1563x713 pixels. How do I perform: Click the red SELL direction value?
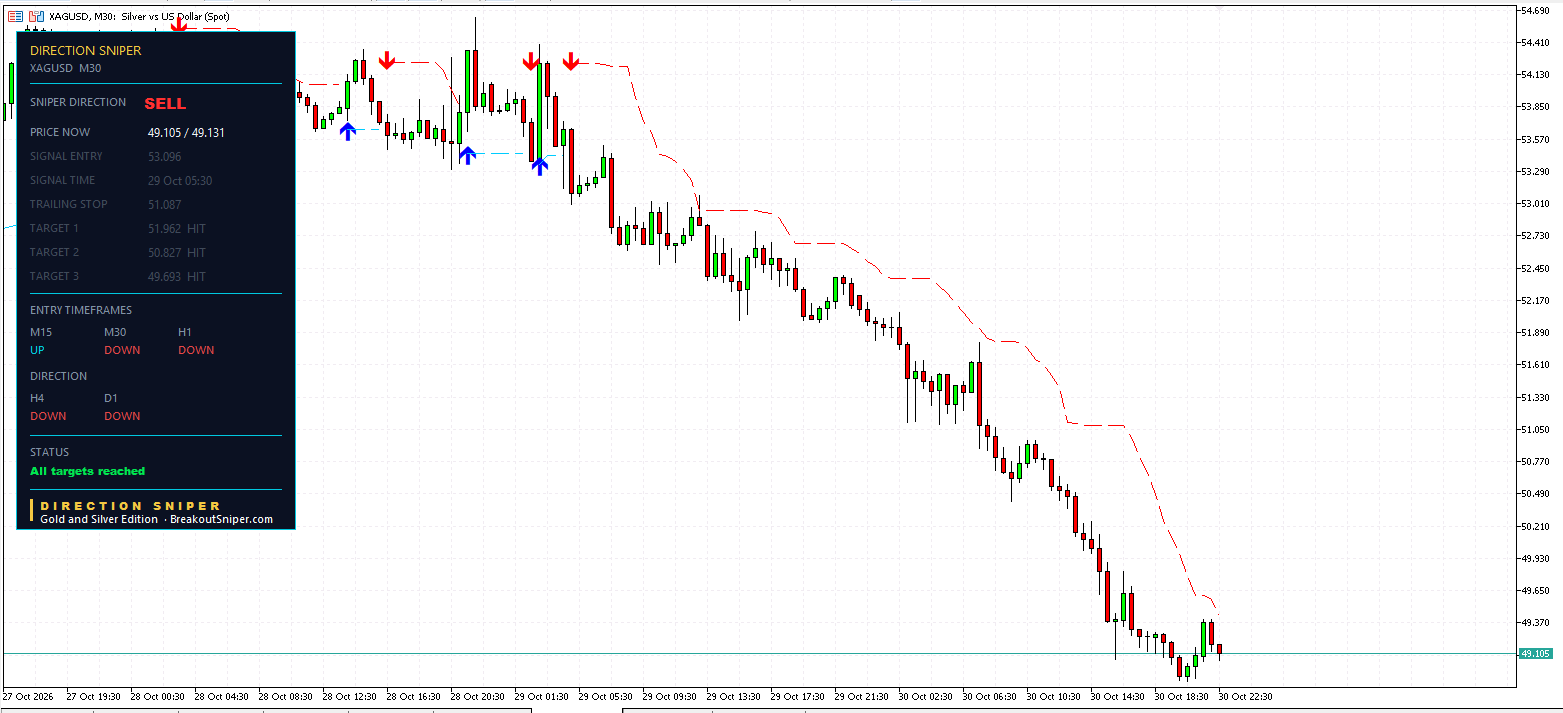tap(165, 103)
